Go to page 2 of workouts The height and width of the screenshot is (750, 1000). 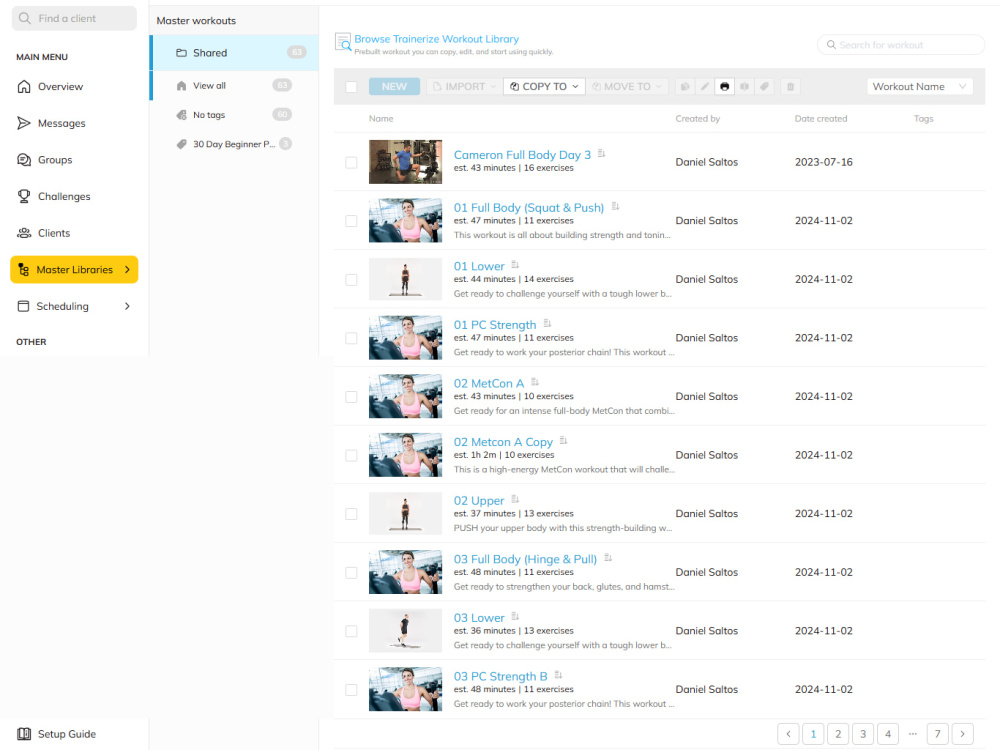838,734
